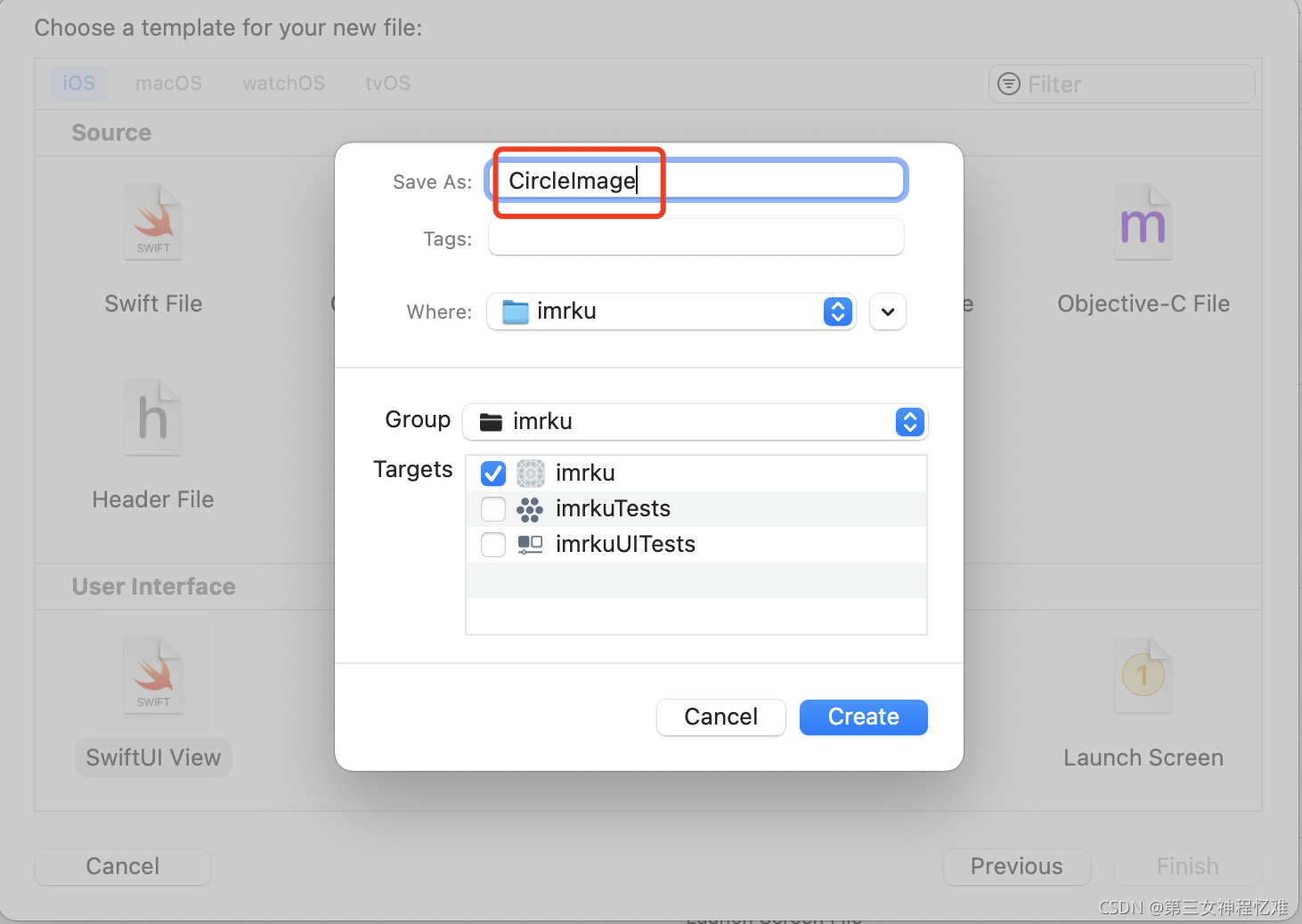
Task: Click the 'imrkuTests' target name
Action: point(613,508)
